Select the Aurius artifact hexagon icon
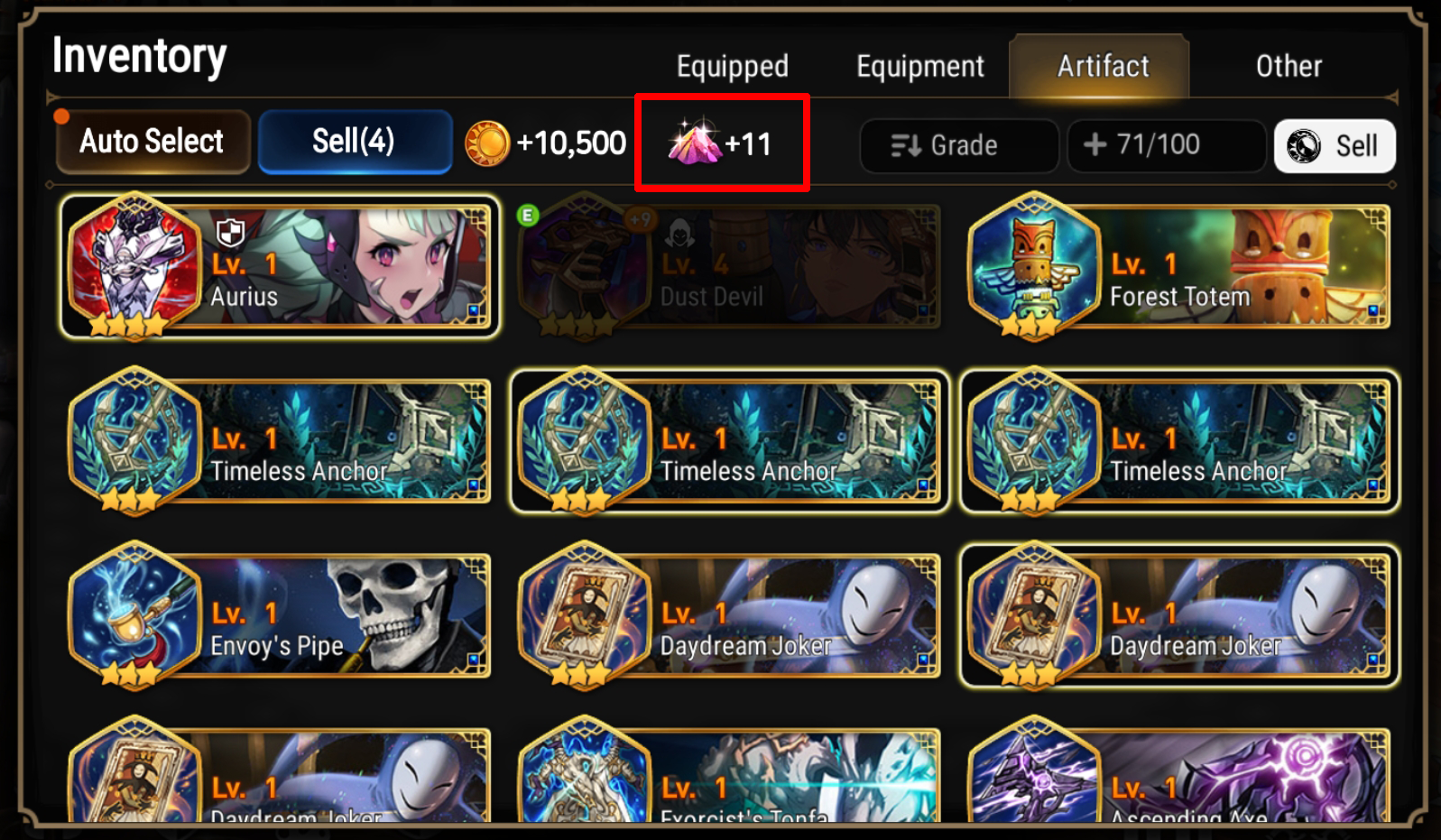Image resolution: width=1441 pixels, height=840 pixels. click(x=134, y=265)
